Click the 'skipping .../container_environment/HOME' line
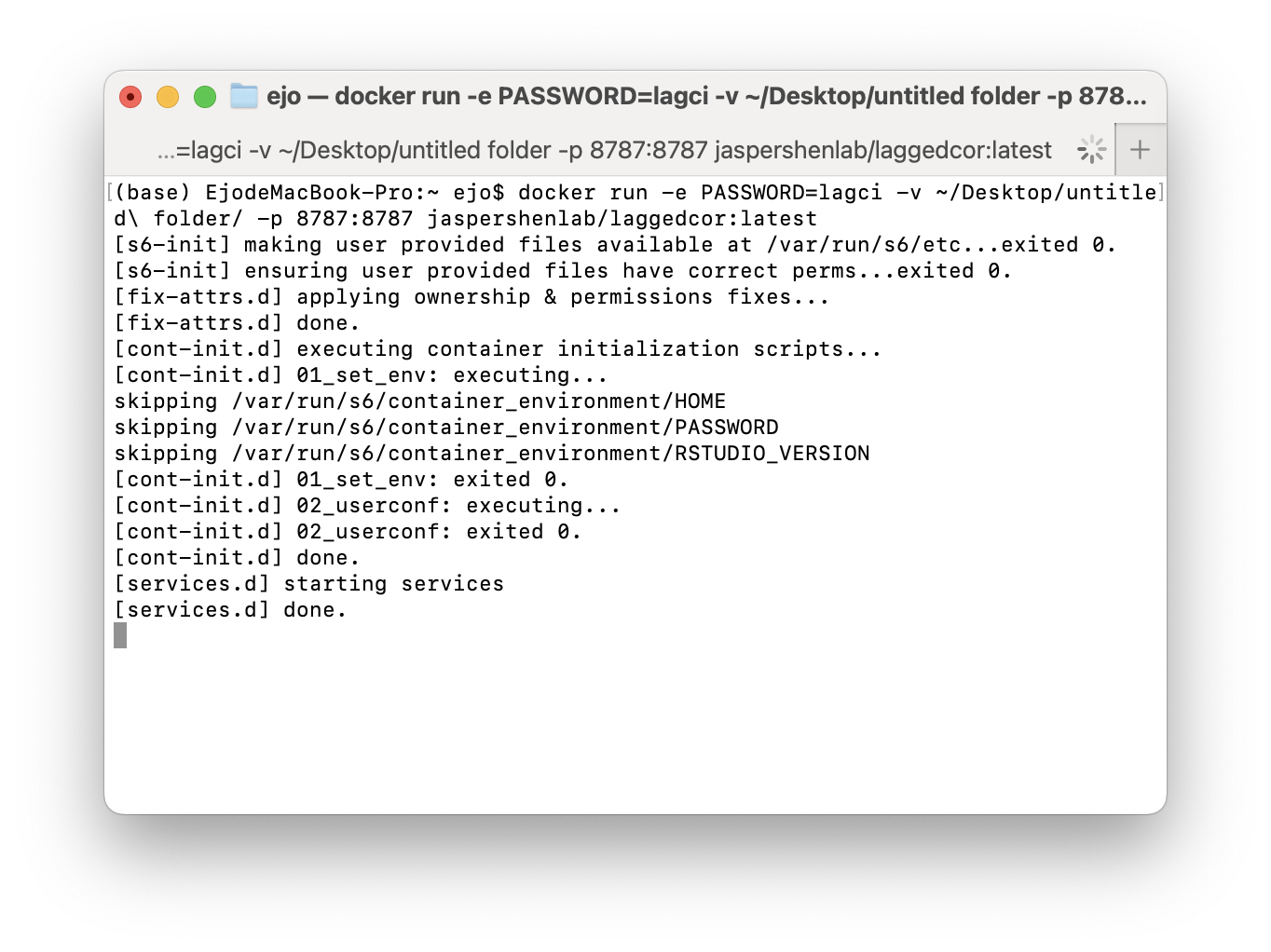Image resolution: width=1271 pixels, height=952 pixels. (x=419, y=401)
